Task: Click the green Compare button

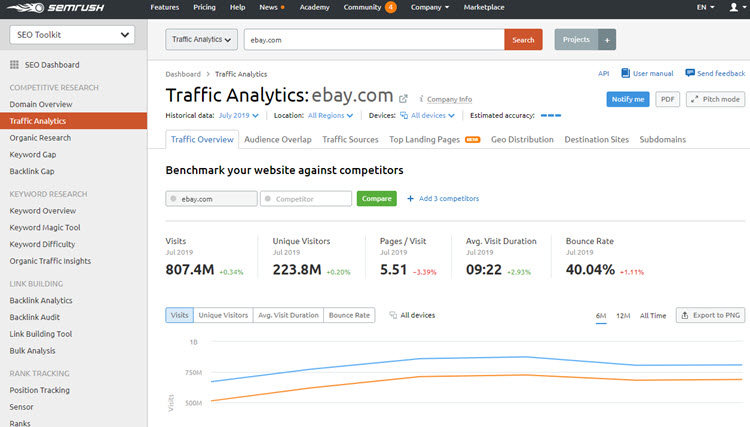Action: (x=376, y=198)
